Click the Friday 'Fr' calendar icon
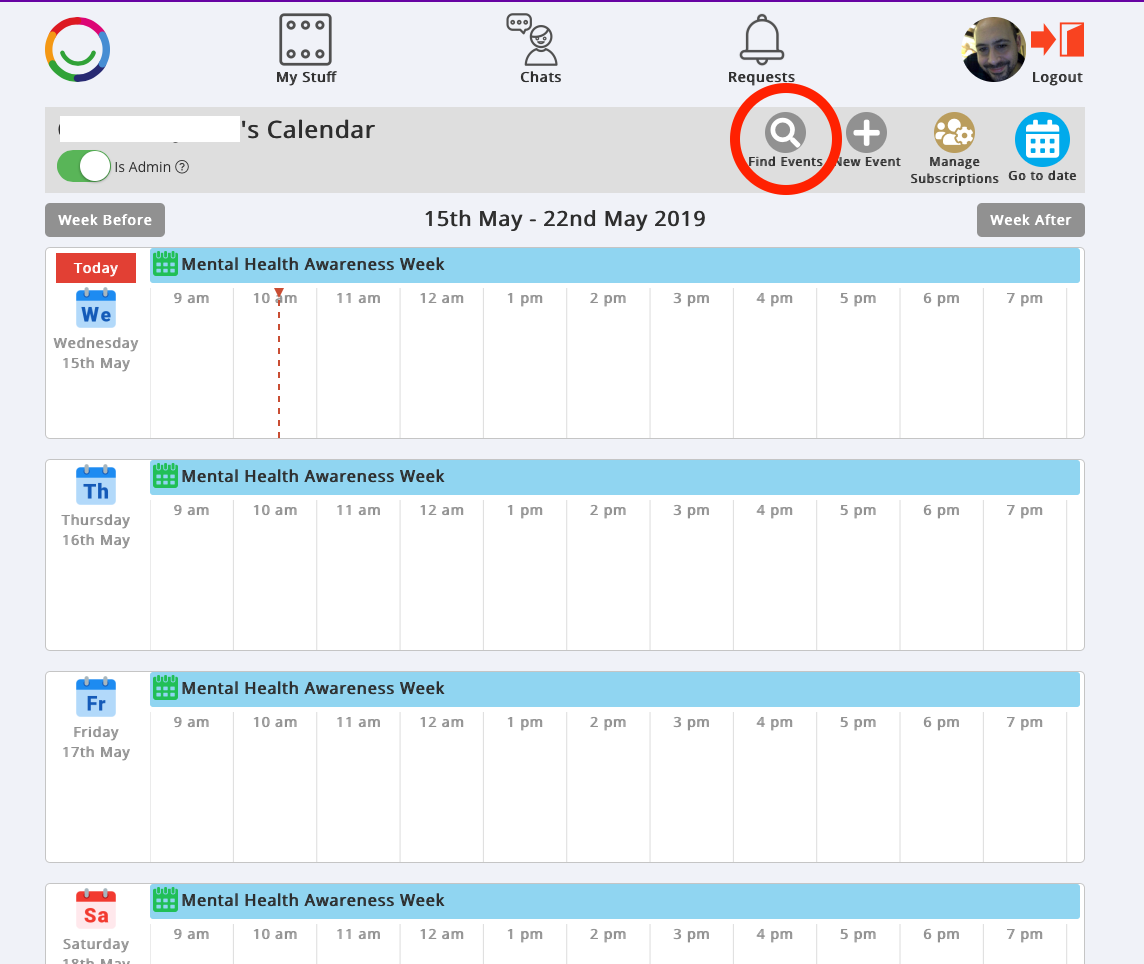 [96, 697]
